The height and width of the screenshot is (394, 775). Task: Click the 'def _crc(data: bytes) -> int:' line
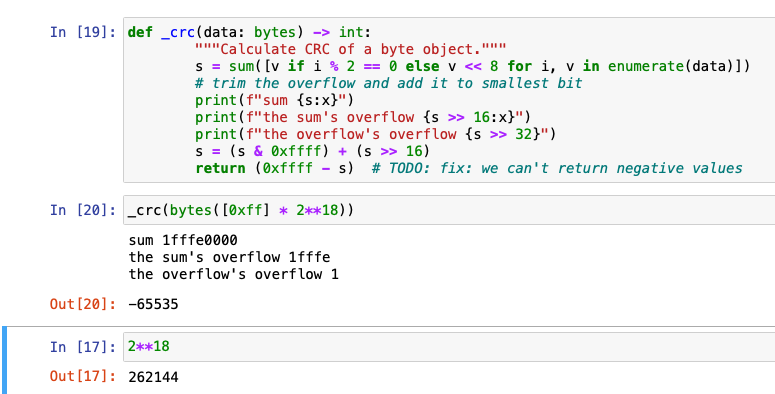249,32
